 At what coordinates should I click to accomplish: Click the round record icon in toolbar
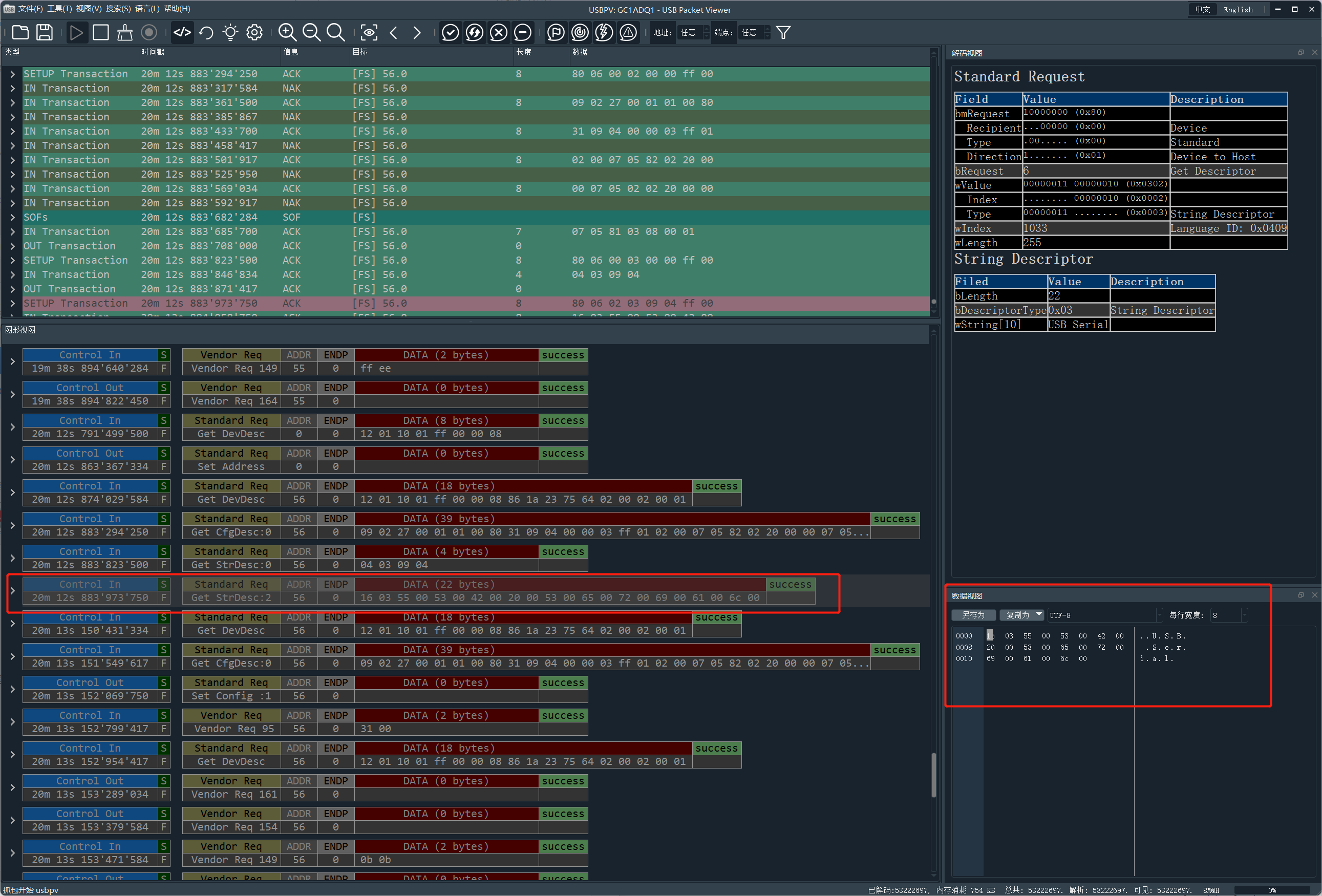pos(149,32)
